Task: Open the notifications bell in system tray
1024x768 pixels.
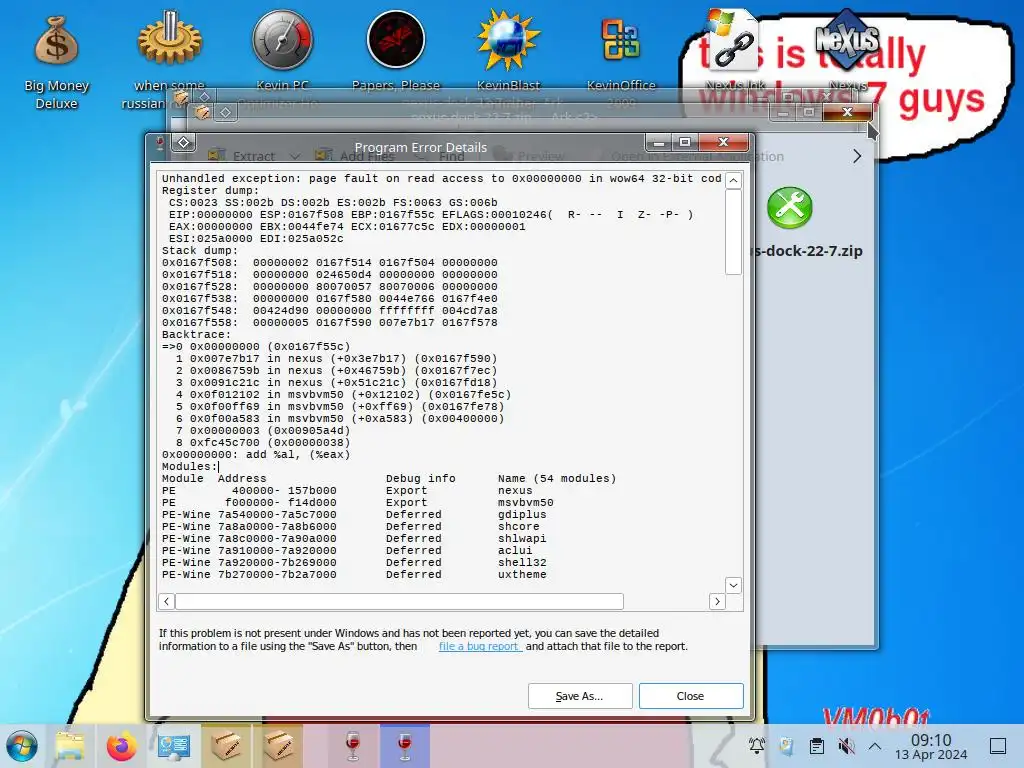Action: 757,746
